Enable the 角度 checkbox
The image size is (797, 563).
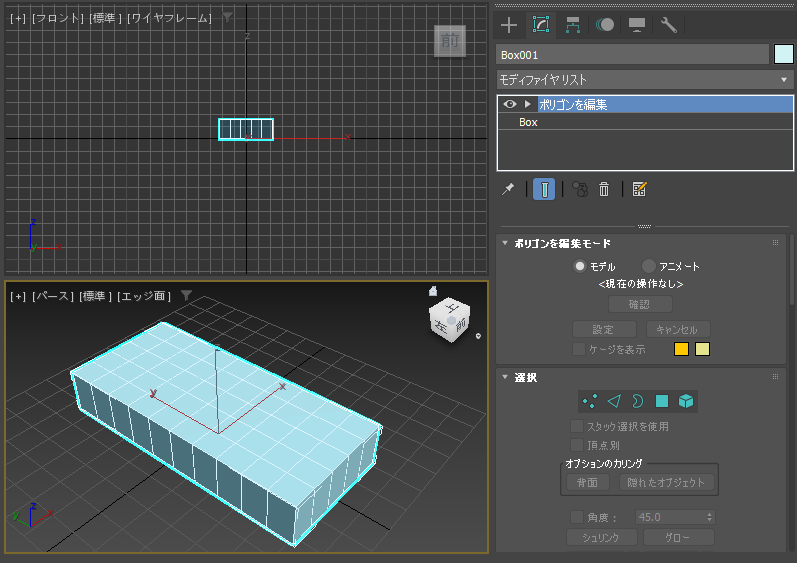pyautogui.click(x=576, y=517)
